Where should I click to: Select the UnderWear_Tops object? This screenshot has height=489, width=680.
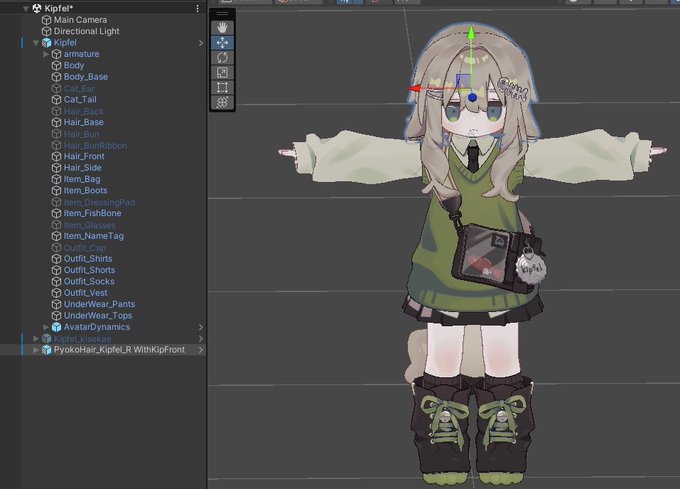click(98, 316)
